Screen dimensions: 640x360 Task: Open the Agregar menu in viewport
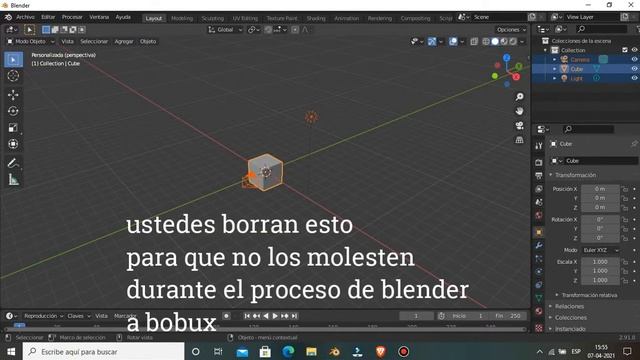point(124,41)
